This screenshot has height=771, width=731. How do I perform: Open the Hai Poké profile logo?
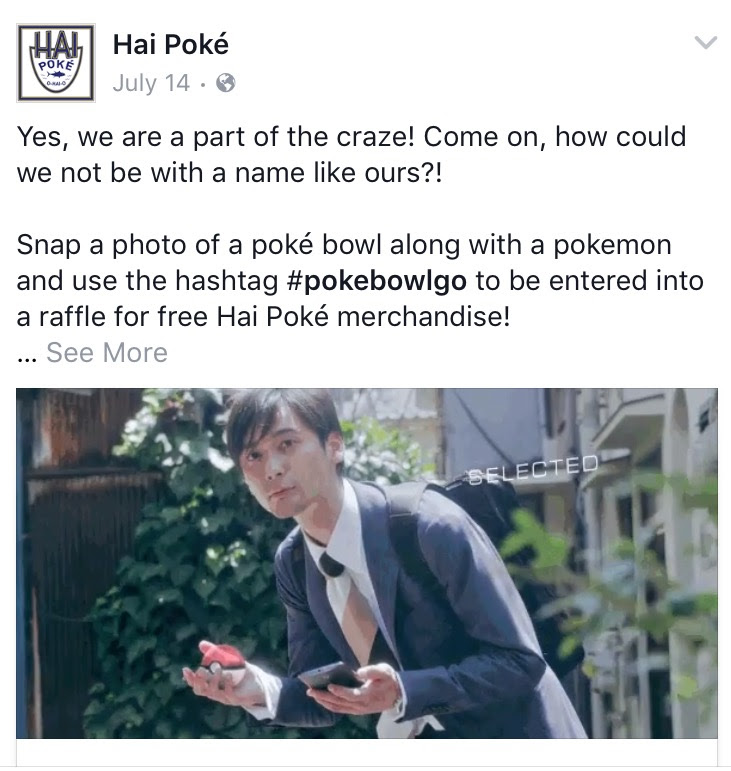56,62
